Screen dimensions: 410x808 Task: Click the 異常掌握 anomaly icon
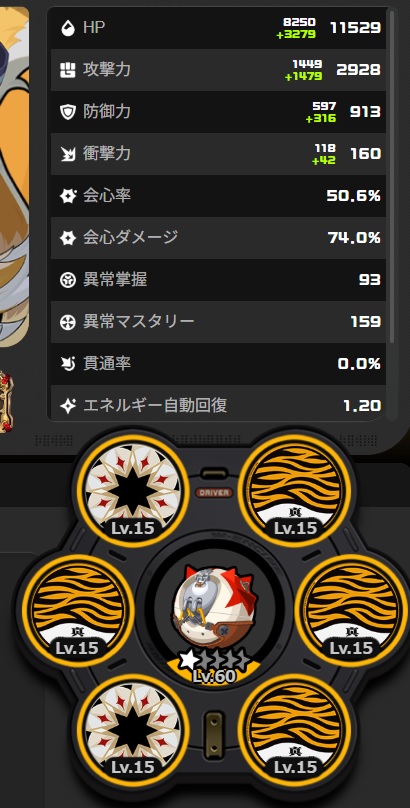[67, 280]
